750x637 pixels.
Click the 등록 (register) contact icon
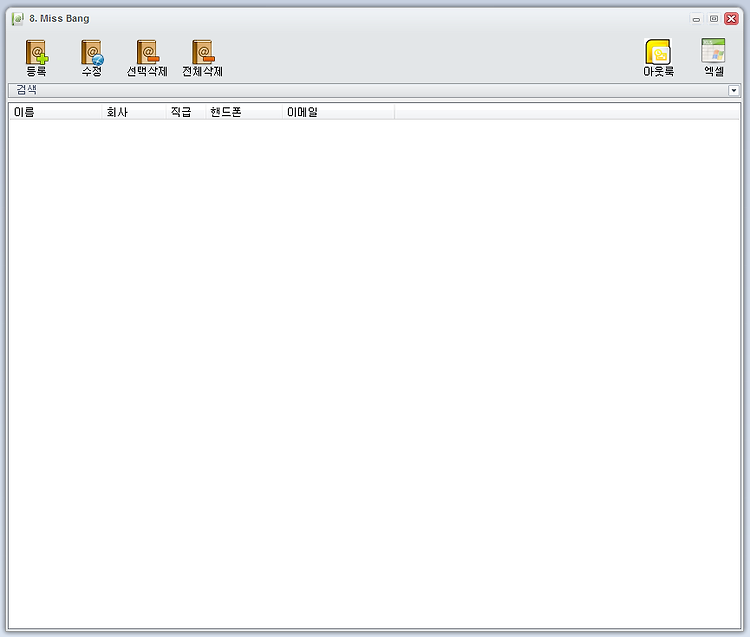[36, 58]
